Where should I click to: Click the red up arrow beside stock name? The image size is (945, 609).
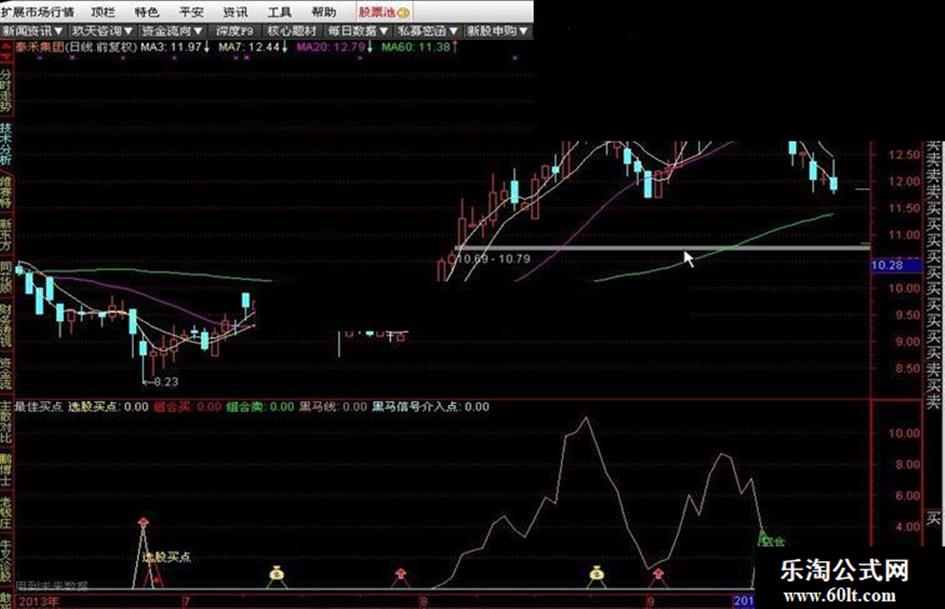pyautogui.click(x=7, y=48)
